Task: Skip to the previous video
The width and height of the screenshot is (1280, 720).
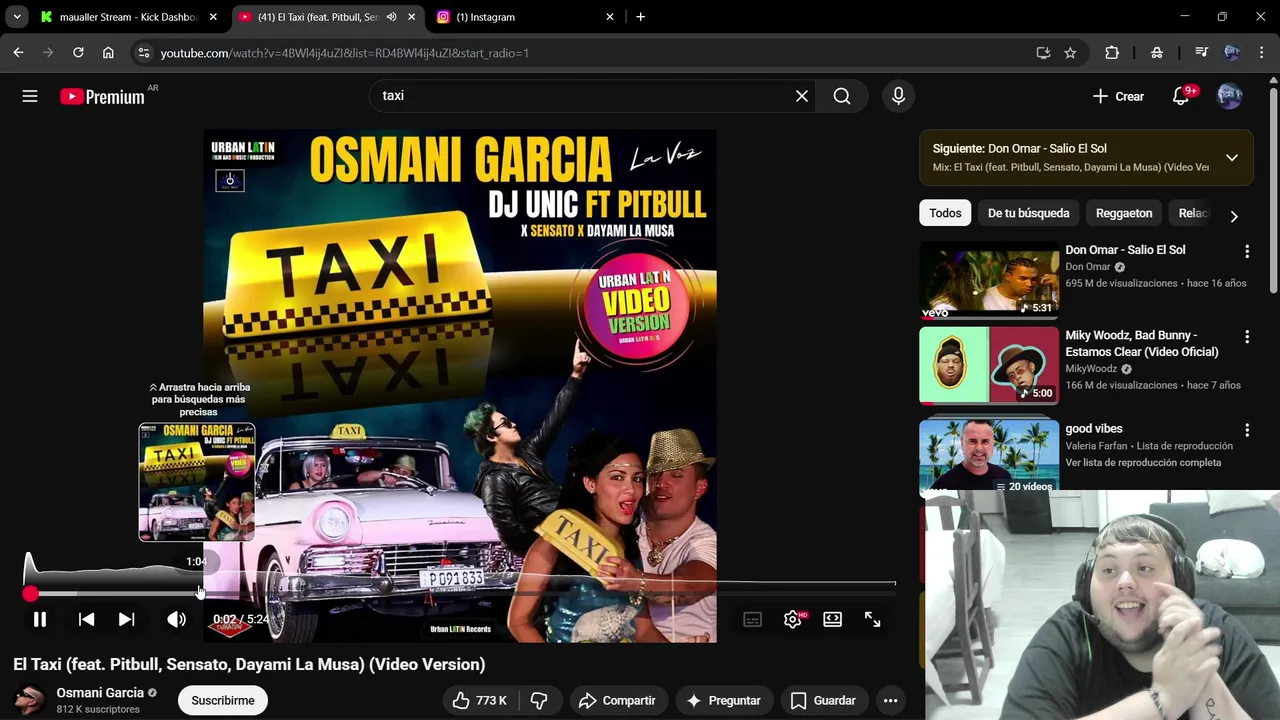Action: (x=86, y=620)
